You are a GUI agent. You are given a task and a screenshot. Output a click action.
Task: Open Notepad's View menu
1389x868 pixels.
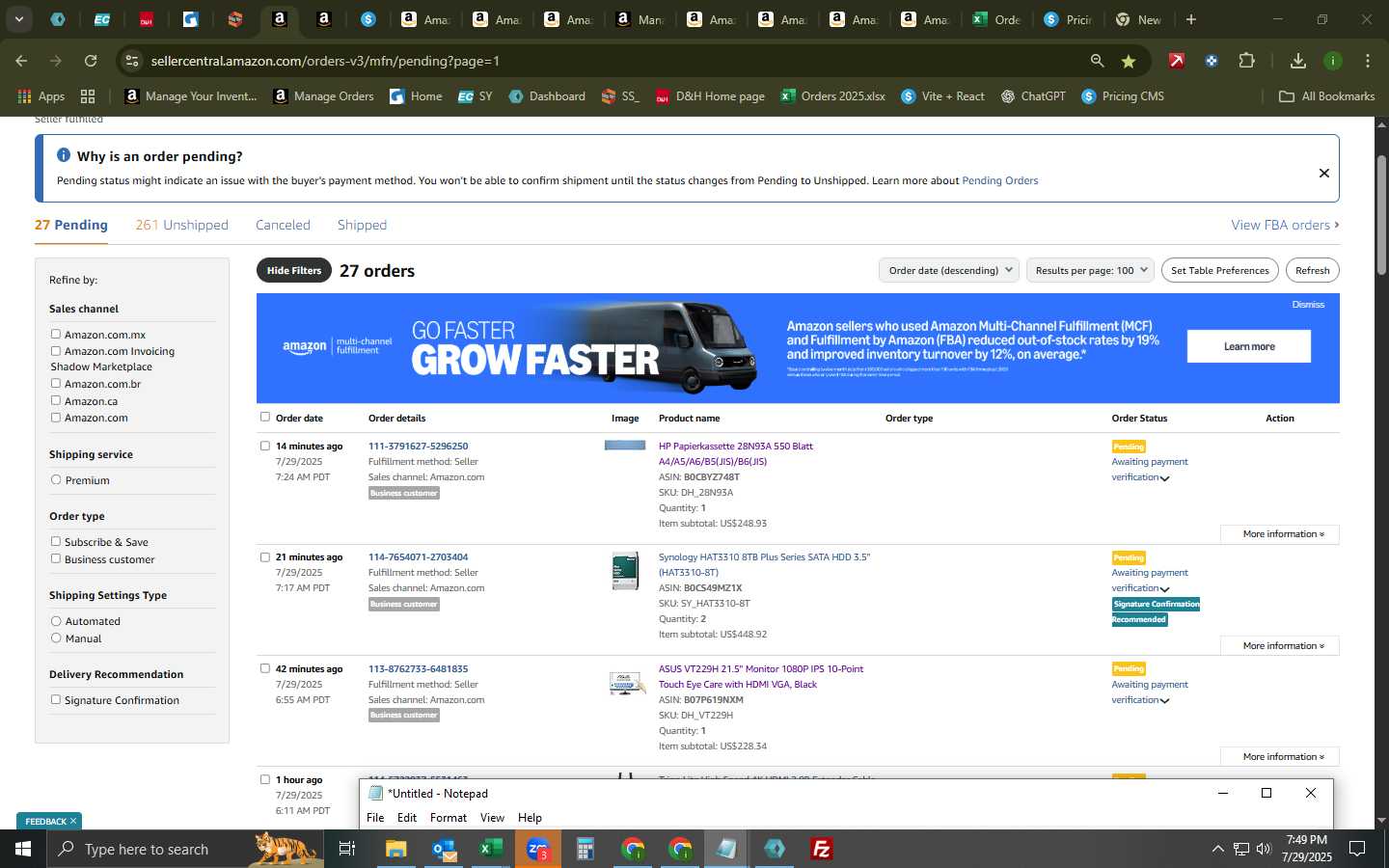pyautogui.click(x=492, y=817)
